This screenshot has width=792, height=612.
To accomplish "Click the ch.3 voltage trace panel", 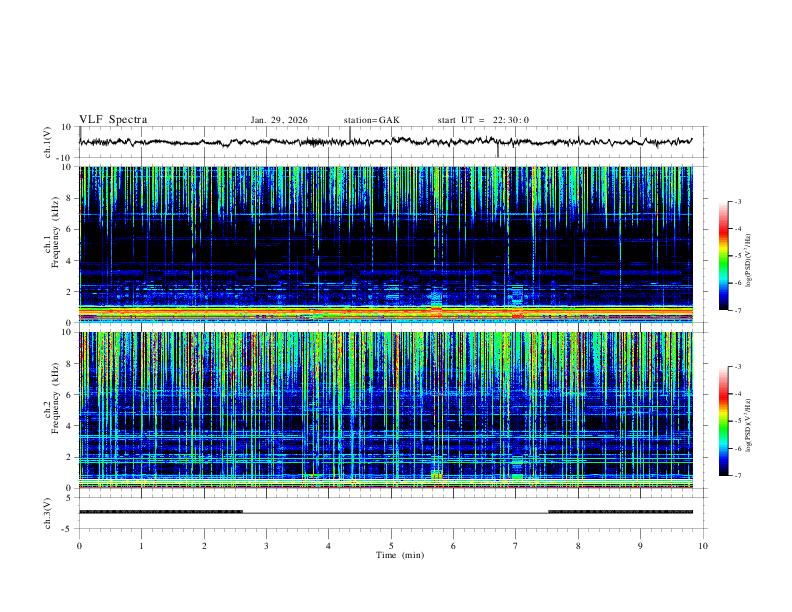I will [x=392, y=513].
